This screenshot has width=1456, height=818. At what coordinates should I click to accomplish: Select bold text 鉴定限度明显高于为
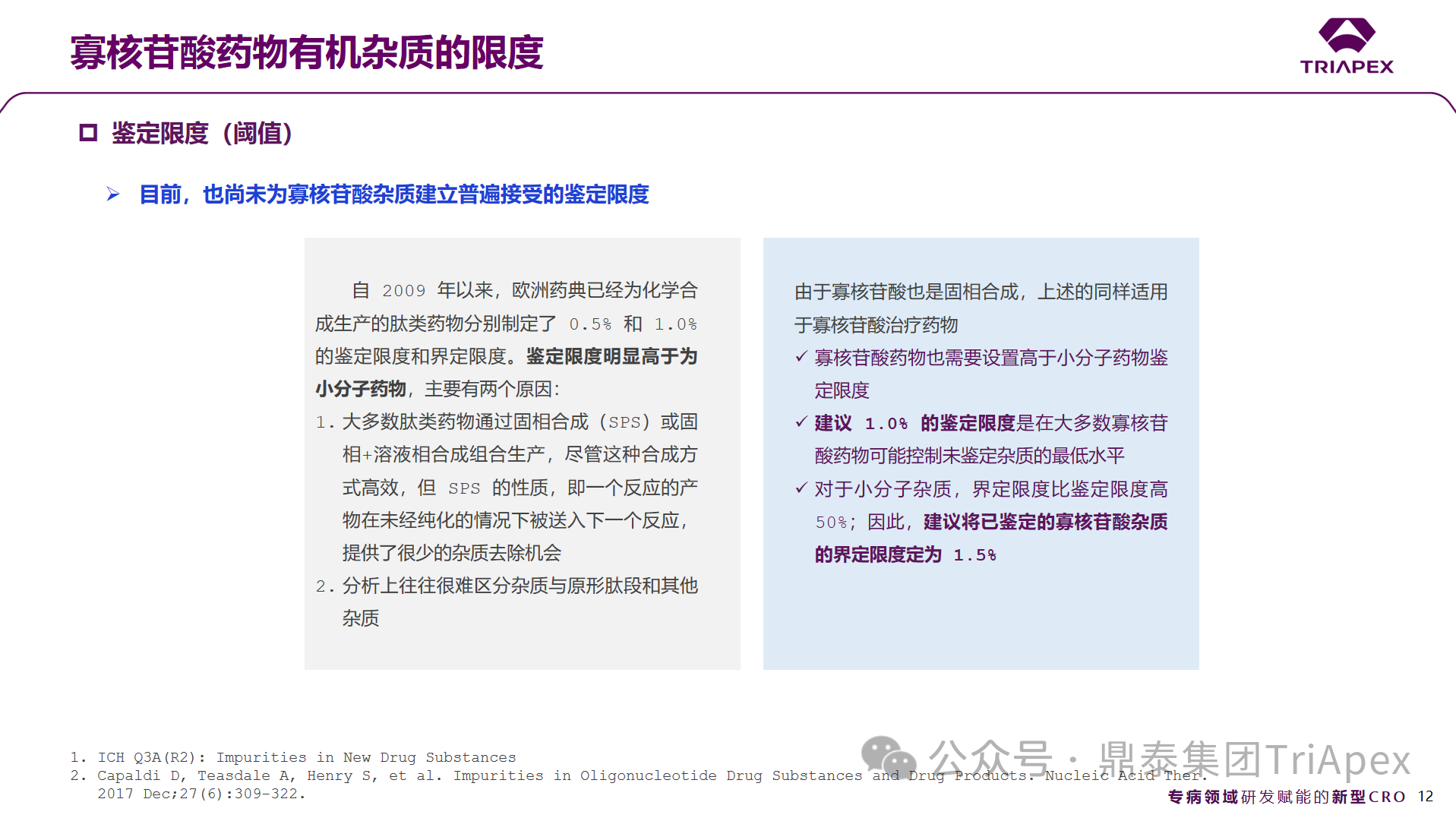[x=611, y=356]
